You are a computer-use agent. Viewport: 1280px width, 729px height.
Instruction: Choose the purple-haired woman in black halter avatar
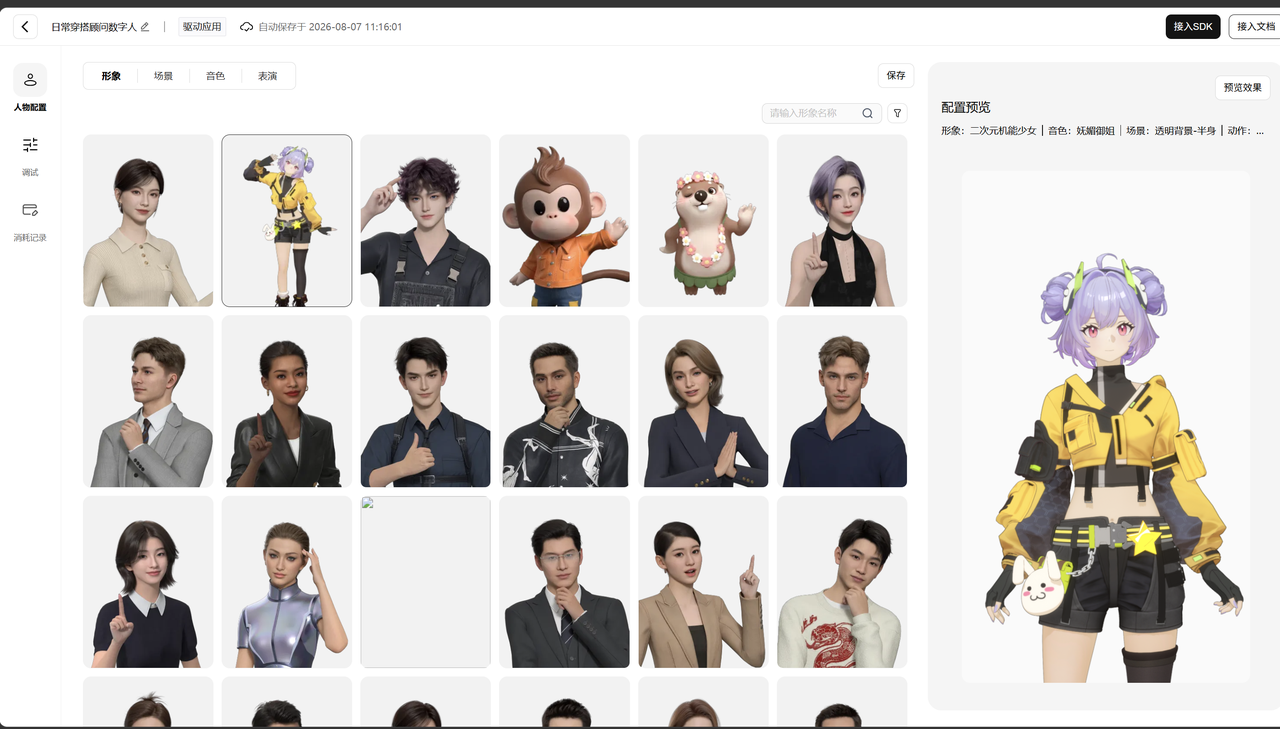(x=842, y=221)
